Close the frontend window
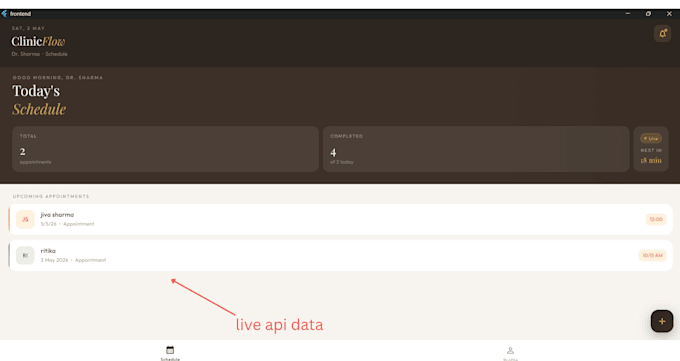The height and width of the screenshot is (361, 680). pos(669,14)
